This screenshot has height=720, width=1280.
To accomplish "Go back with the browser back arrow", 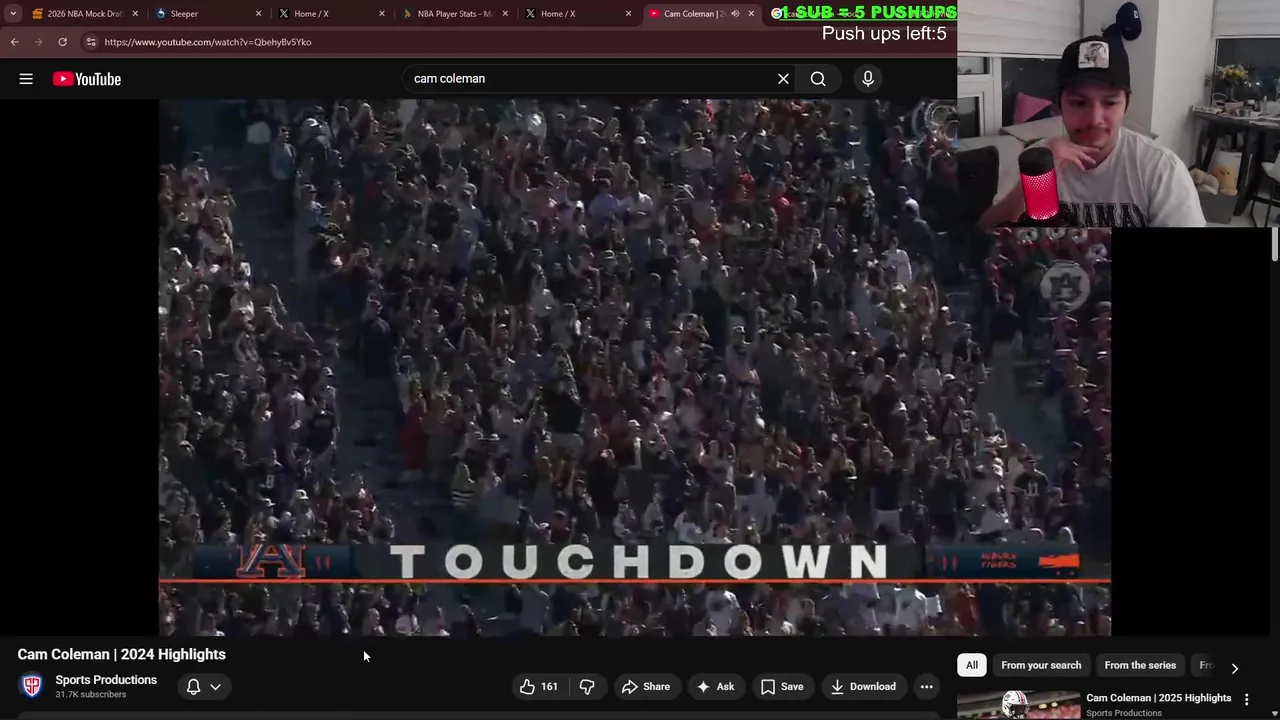I will [14, 42].
